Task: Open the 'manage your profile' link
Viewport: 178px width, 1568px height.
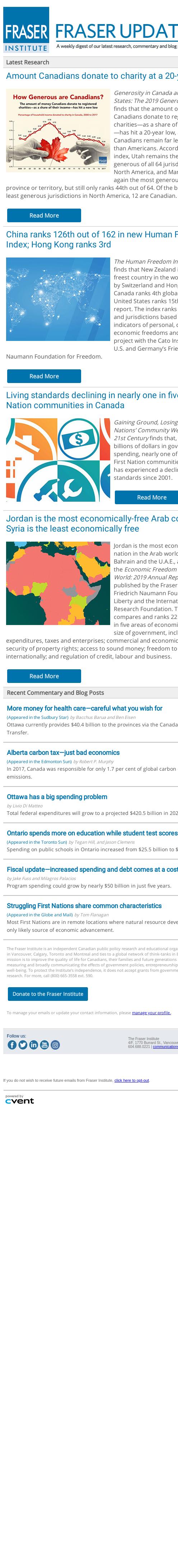Action: point(151,1013)
